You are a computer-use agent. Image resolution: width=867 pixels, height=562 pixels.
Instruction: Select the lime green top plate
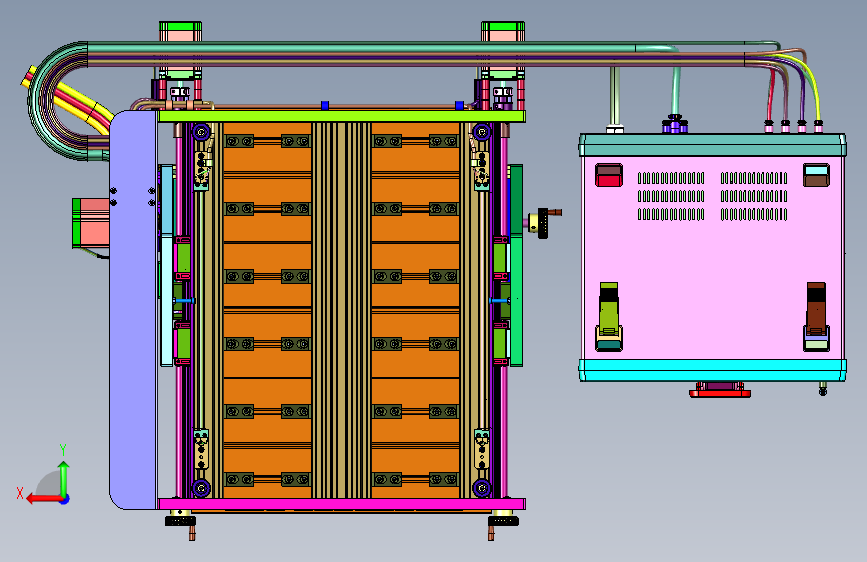tap(342, 116)
